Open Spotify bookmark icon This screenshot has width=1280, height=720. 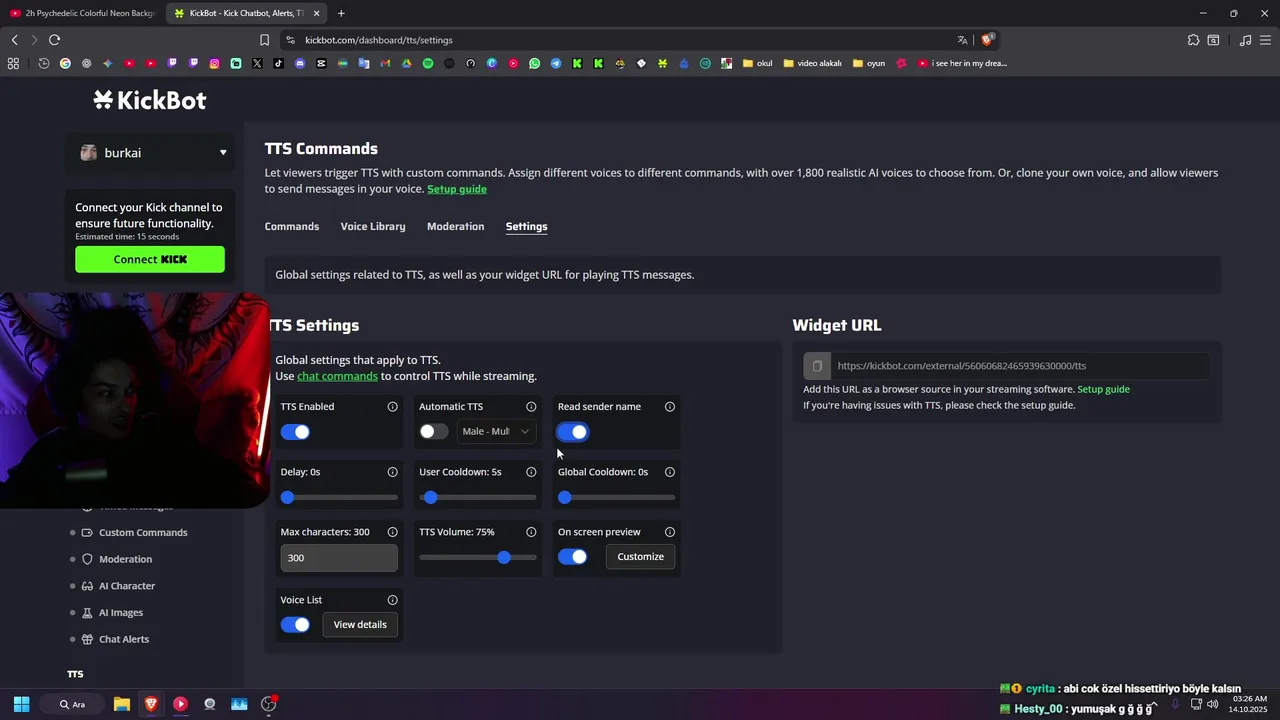pyautogui.click(x=428, y=63)
